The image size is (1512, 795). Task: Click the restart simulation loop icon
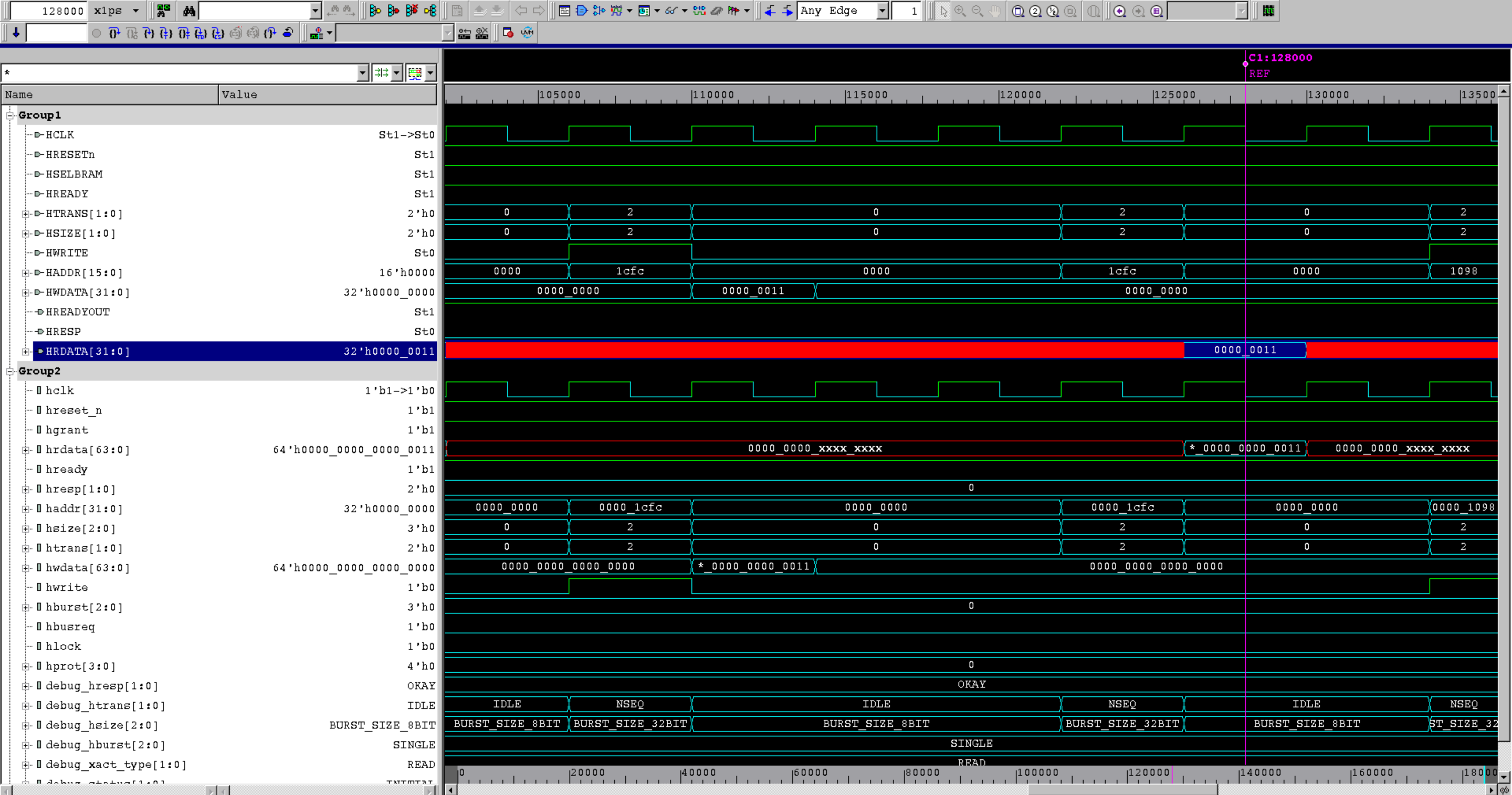[288, 33]
